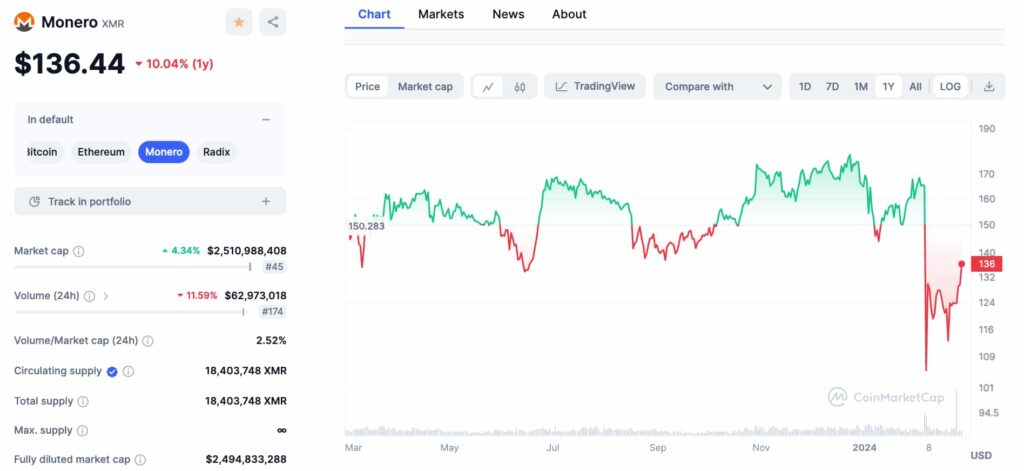
Task: Select the Monero chip
Action: [164, 152]
